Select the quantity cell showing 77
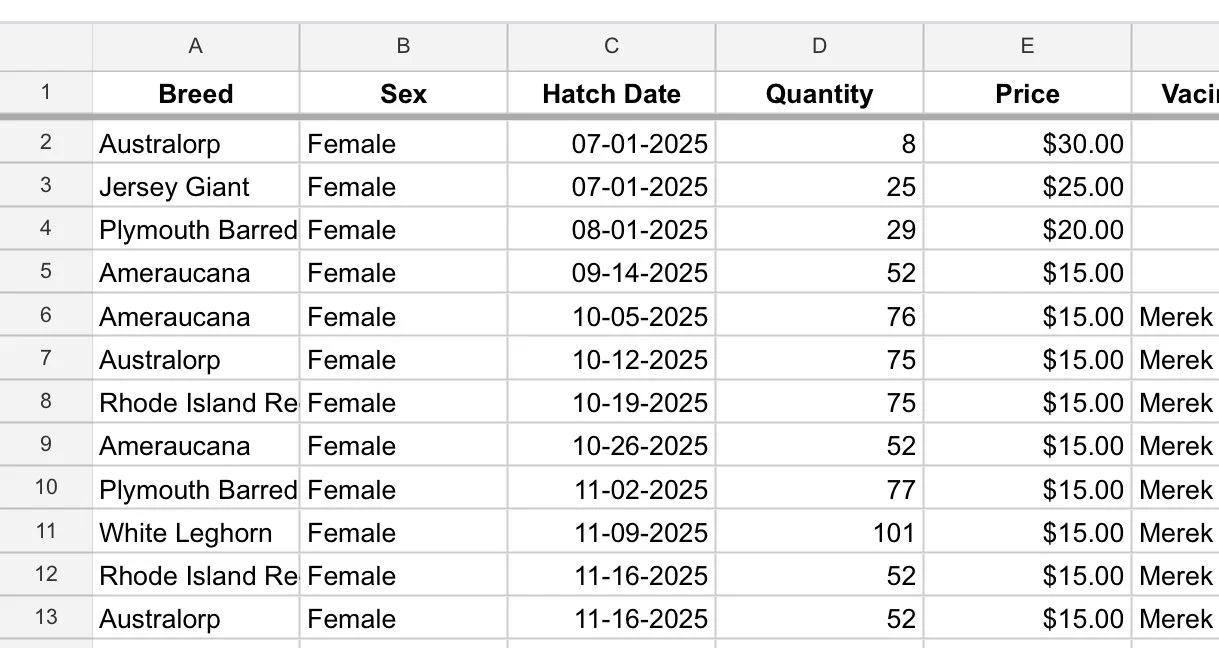 [819, 489]
